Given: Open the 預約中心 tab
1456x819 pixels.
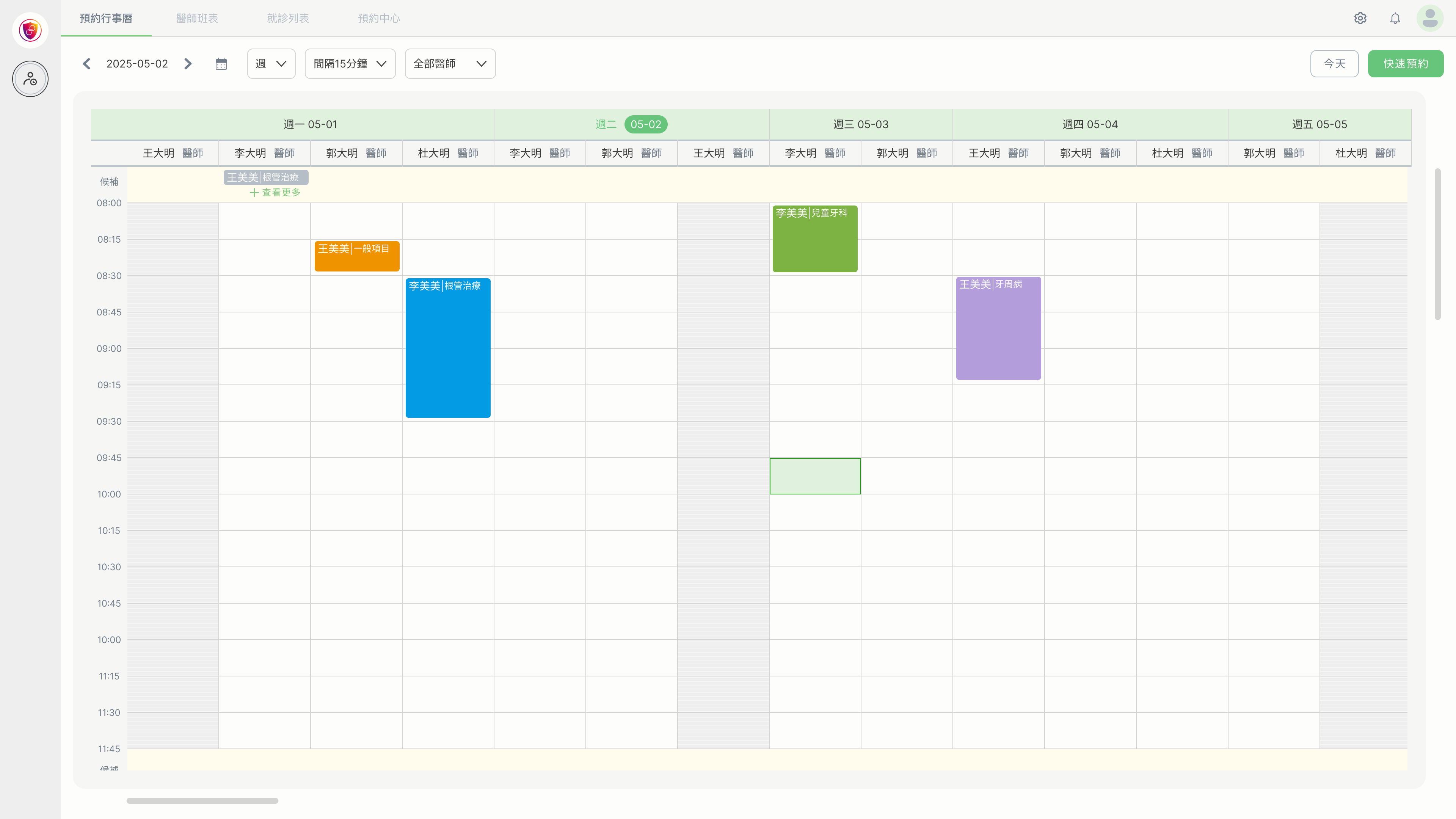Looking at the screenshot, I should [379, 18].
